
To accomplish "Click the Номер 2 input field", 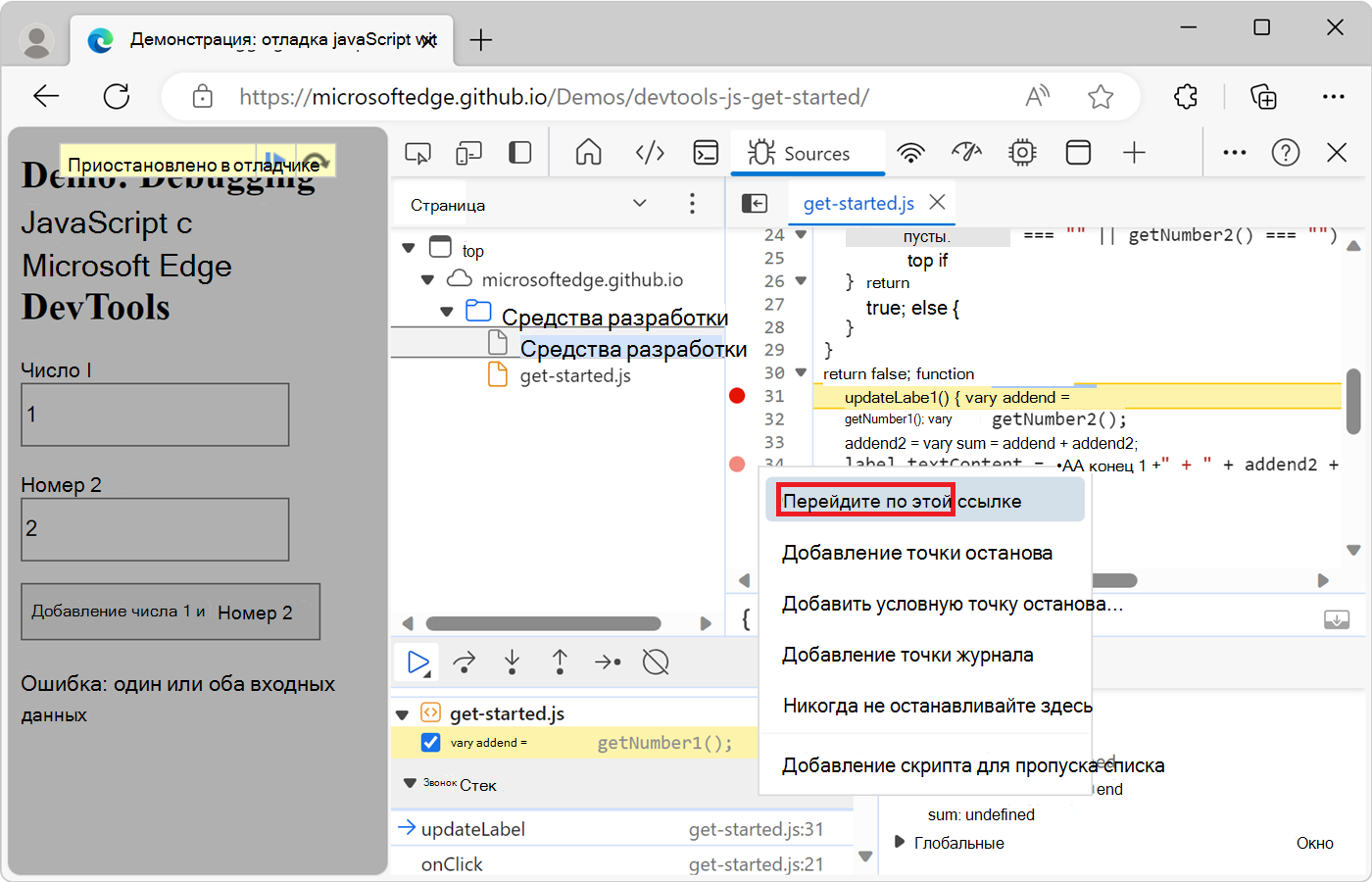I will click(x=155, y=529).
